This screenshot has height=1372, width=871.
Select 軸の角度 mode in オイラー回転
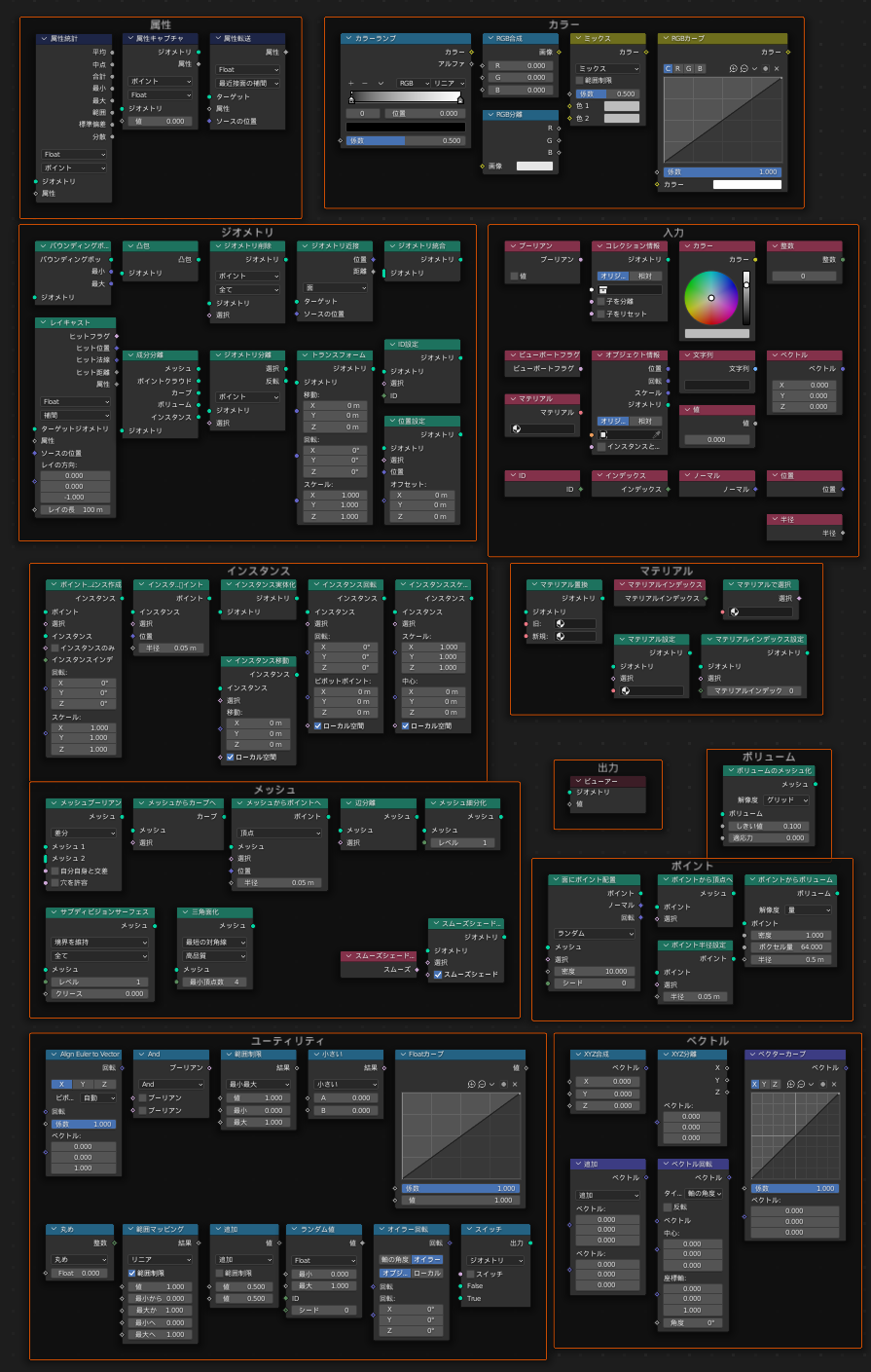pyautogui.click(x=395, y=1259)
